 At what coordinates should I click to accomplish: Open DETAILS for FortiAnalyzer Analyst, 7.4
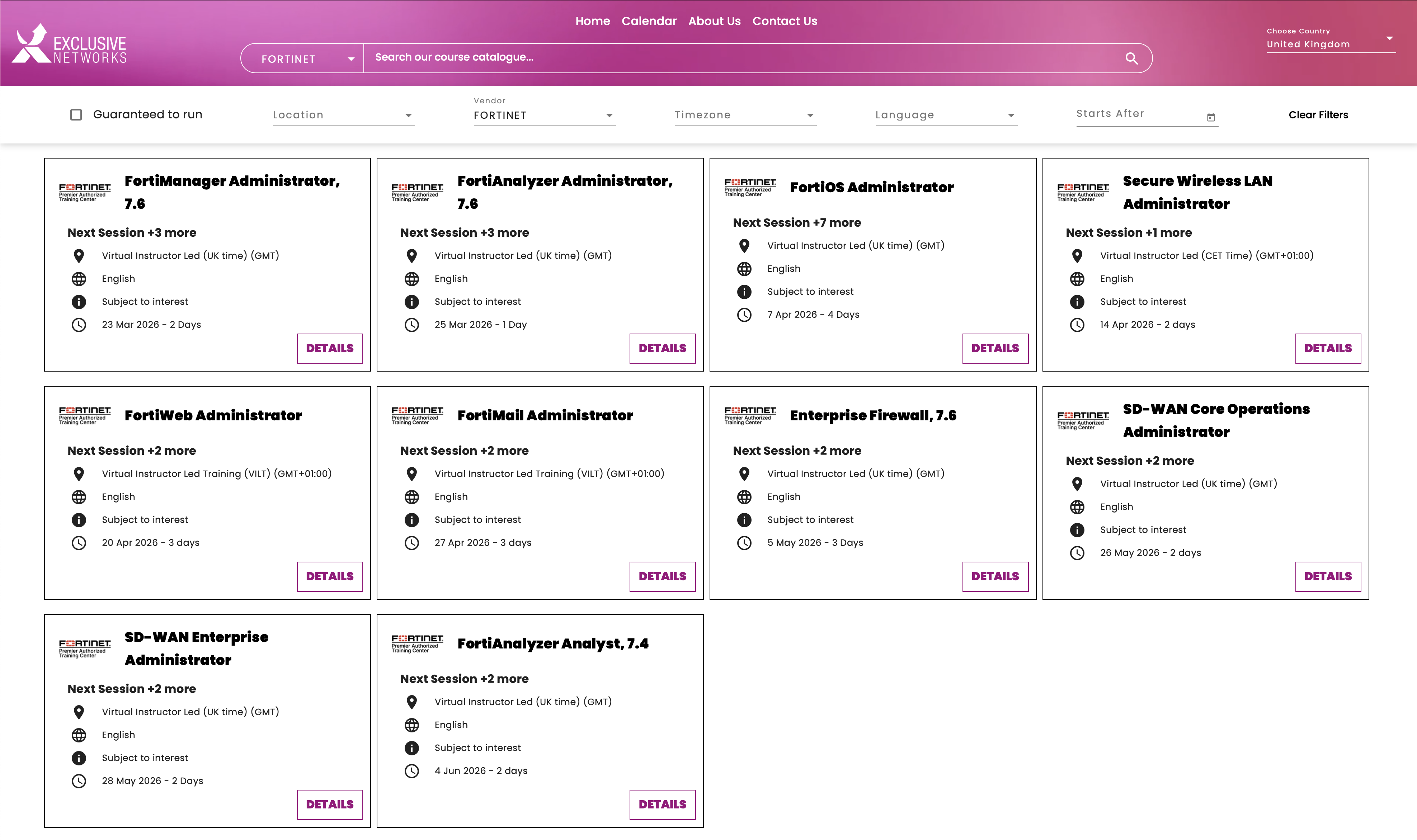click(x=662, y=804)
